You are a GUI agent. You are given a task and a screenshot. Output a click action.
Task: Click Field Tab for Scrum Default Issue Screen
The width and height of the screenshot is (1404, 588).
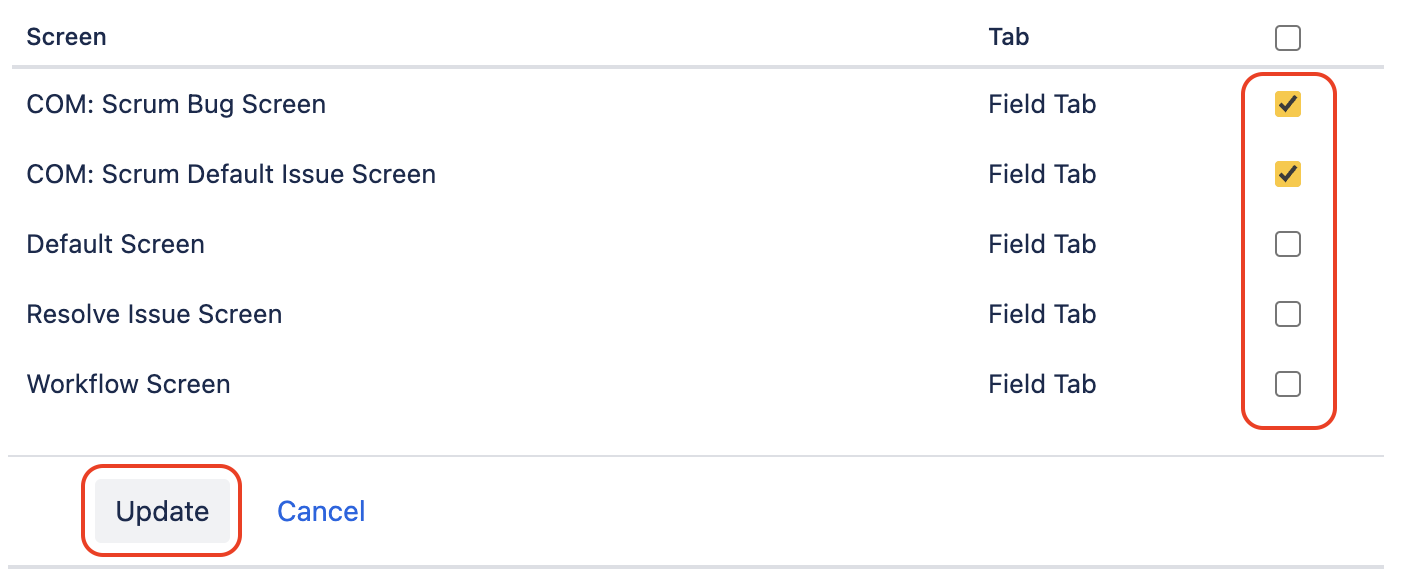1042,174
